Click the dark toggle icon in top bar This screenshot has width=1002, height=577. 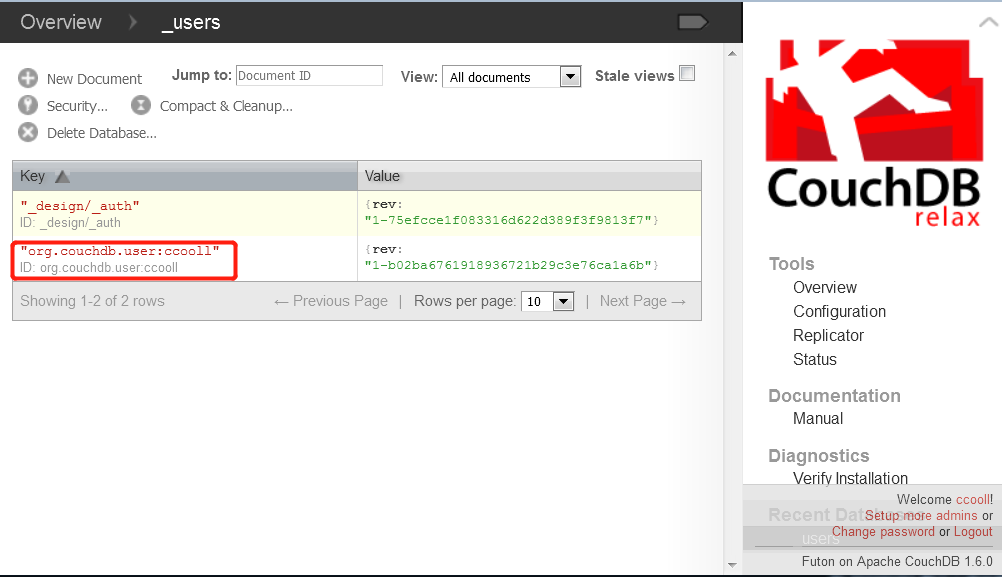(x=692, y=21)
